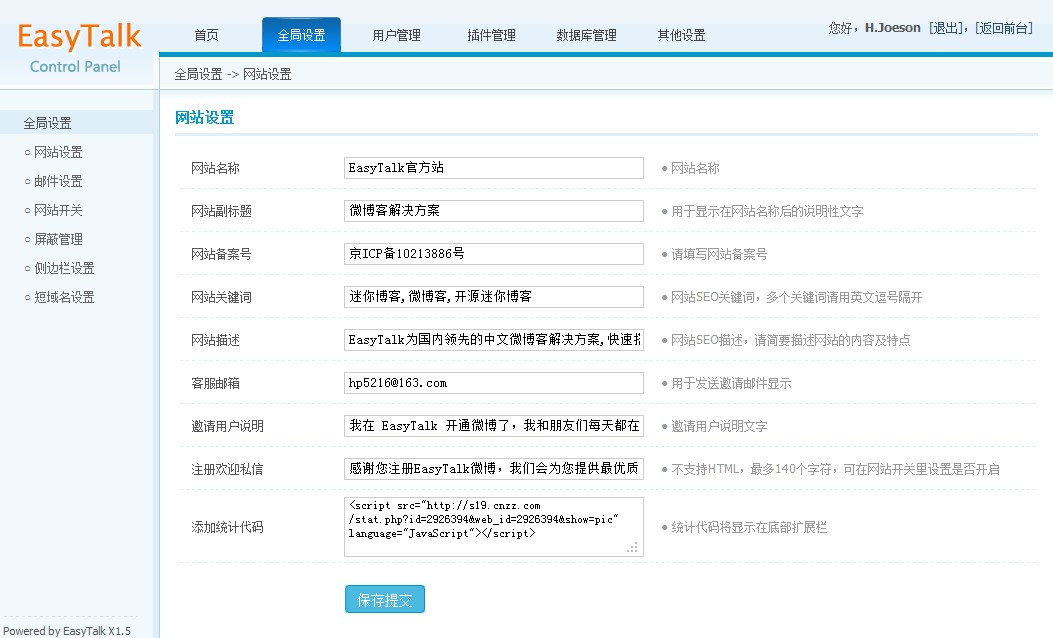Click into the 网站备案号 field
The image size is (1053, 638).
point(493,254)
